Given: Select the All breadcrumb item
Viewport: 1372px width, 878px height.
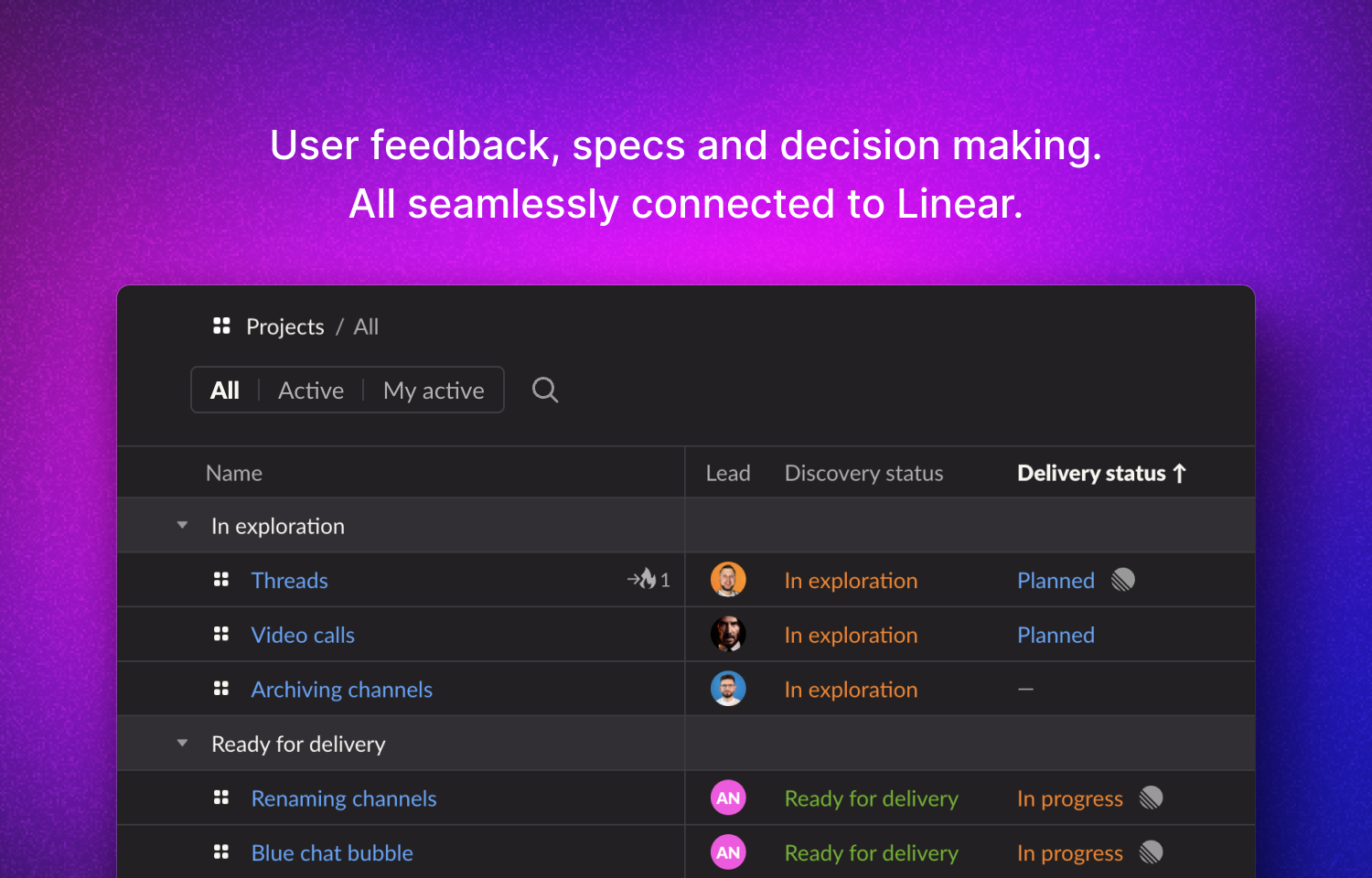Looking at the screenshot, I should 366,327.
